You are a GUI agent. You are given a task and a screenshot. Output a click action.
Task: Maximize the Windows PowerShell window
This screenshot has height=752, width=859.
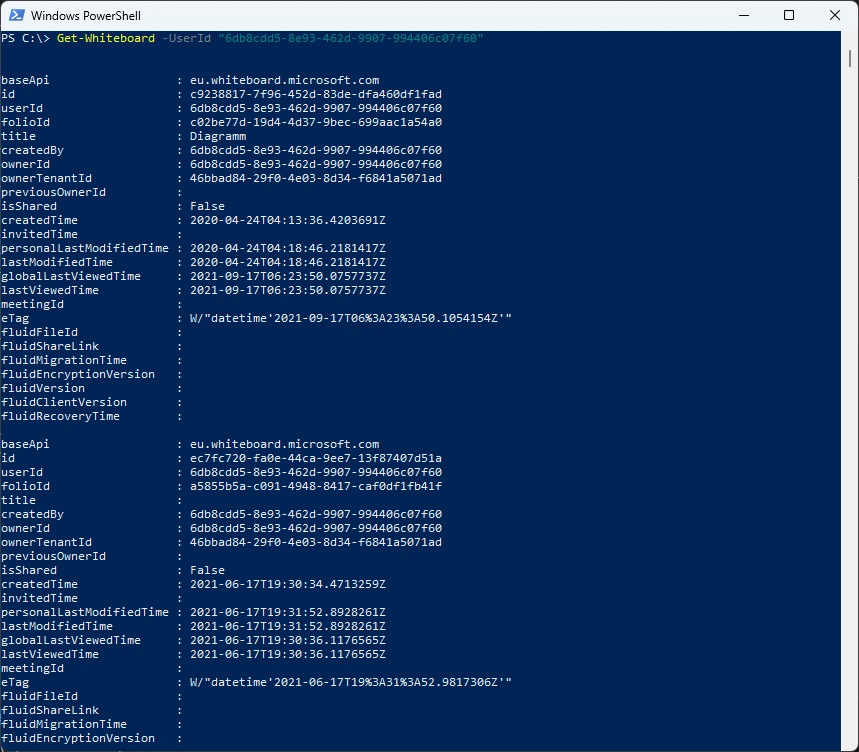pyautogui.click(x=789, y=16)
